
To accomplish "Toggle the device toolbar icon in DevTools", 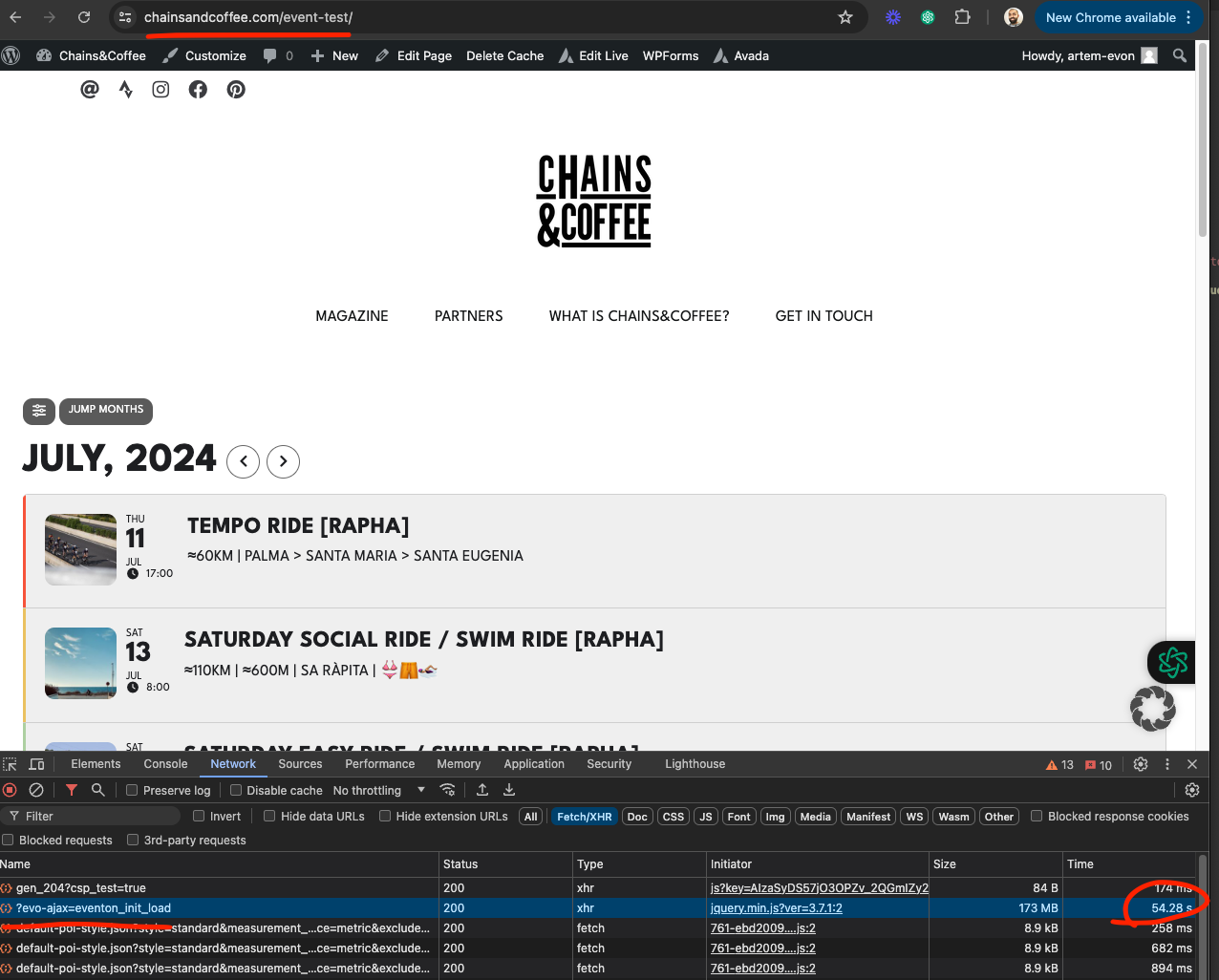I will click(36, 764).
